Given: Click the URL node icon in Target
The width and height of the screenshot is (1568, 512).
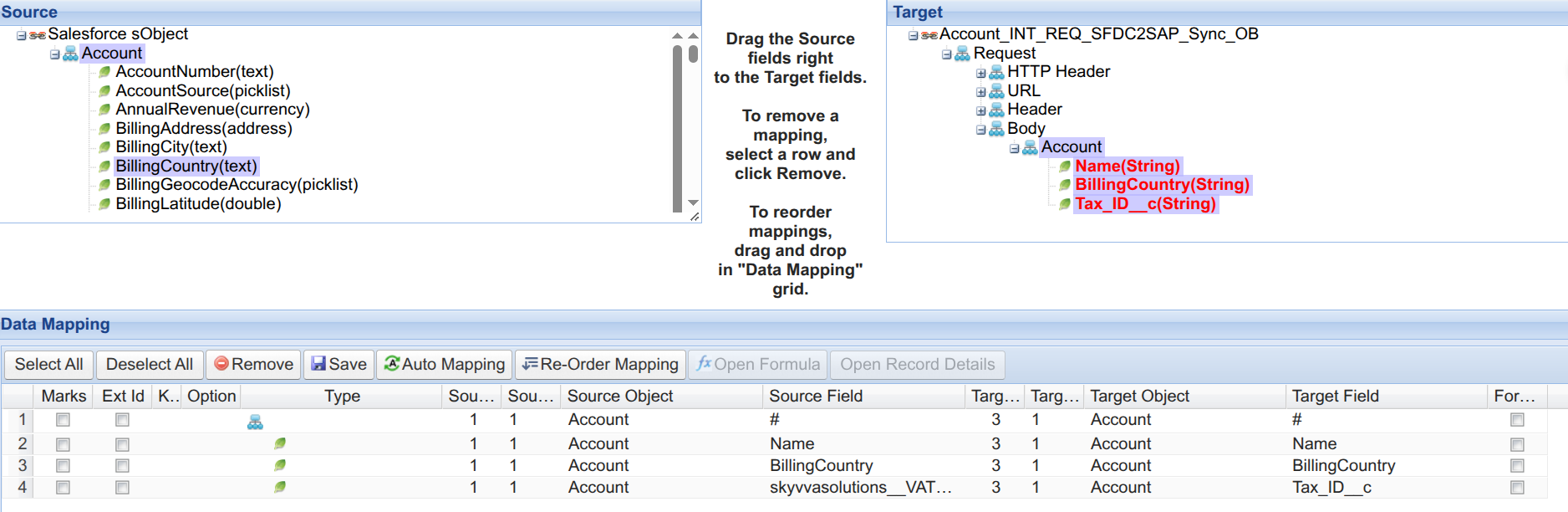Looking at the screenshot, I should point(996,91).
